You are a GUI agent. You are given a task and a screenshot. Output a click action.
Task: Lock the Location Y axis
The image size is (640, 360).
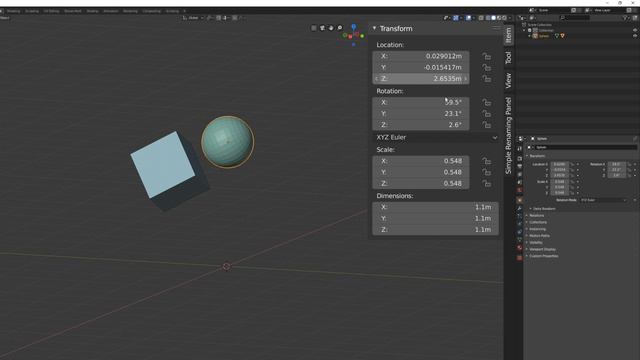[486, 67]
